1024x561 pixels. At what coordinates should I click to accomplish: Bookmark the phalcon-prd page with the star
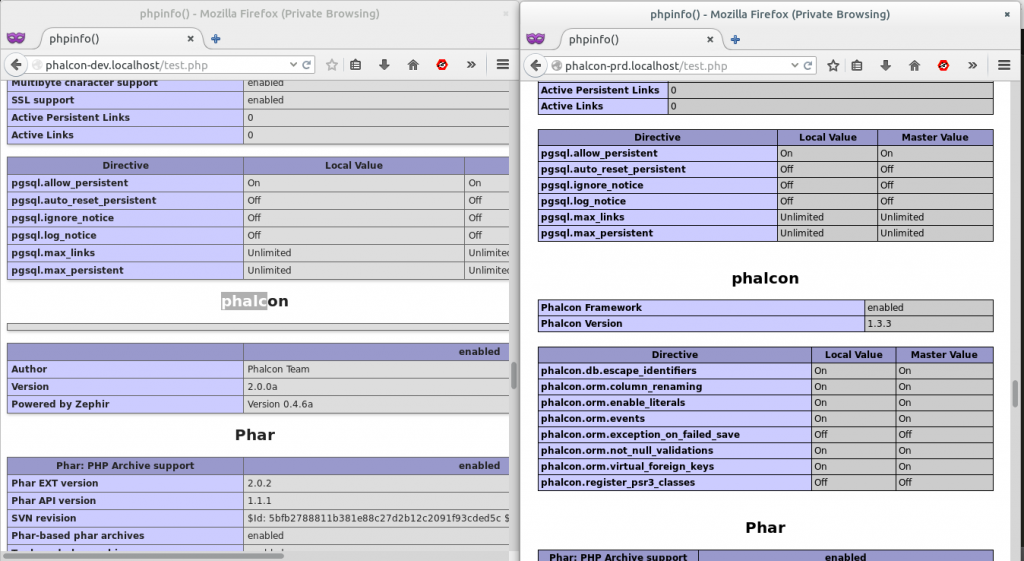pyautogui.click(x=833, y=65)
